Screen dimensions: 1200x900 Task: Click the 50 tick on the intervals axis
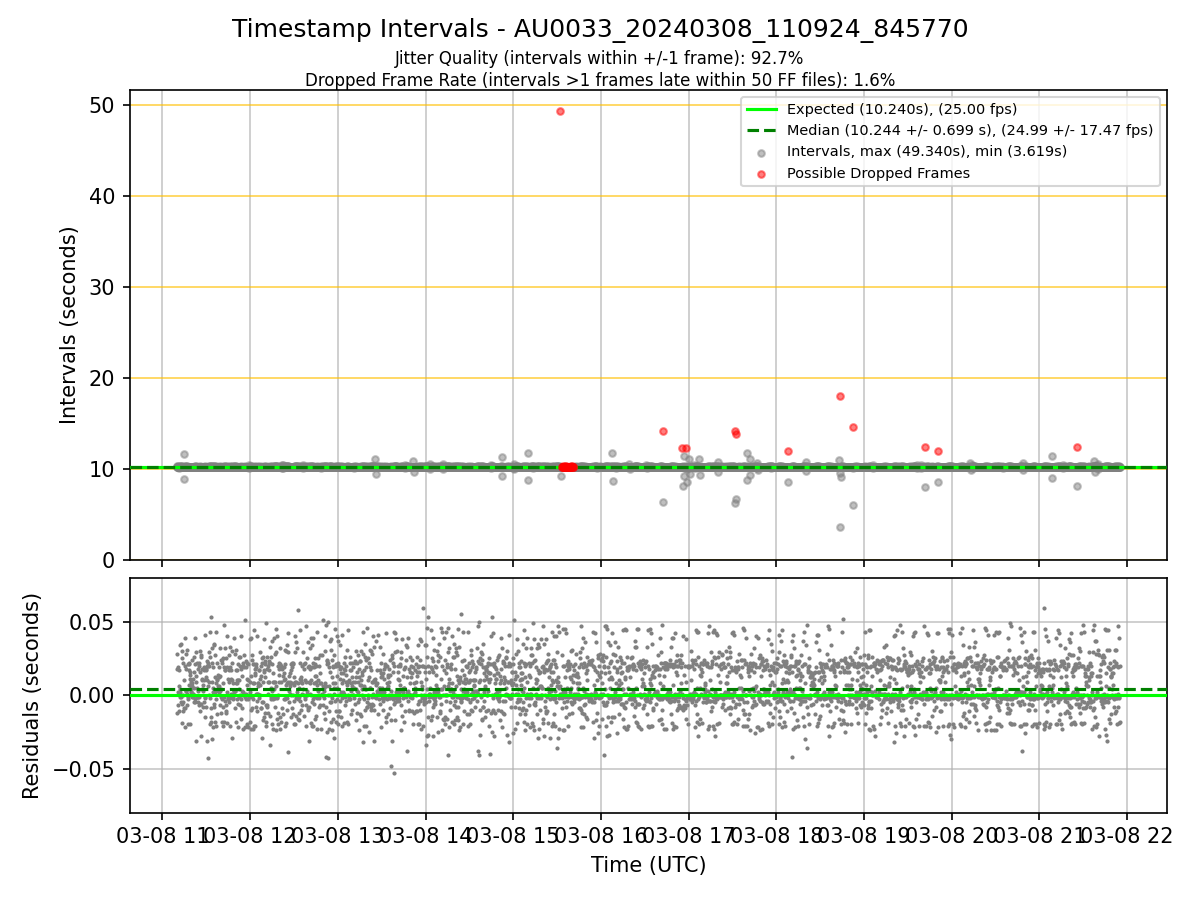(x=103, y=105)
